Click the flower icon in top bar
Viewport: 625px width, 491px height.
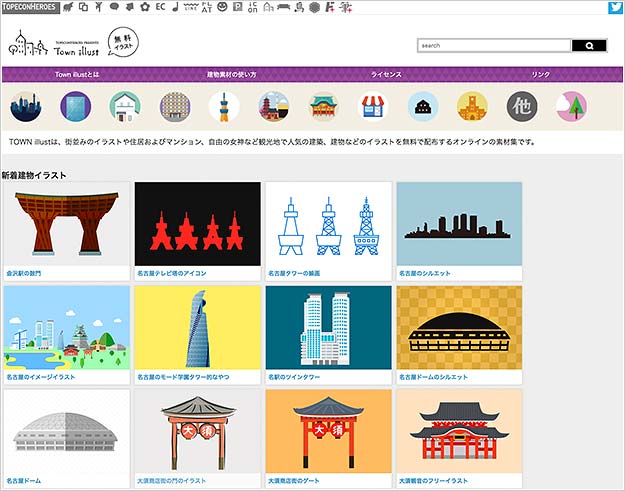(x=145, y=7)
